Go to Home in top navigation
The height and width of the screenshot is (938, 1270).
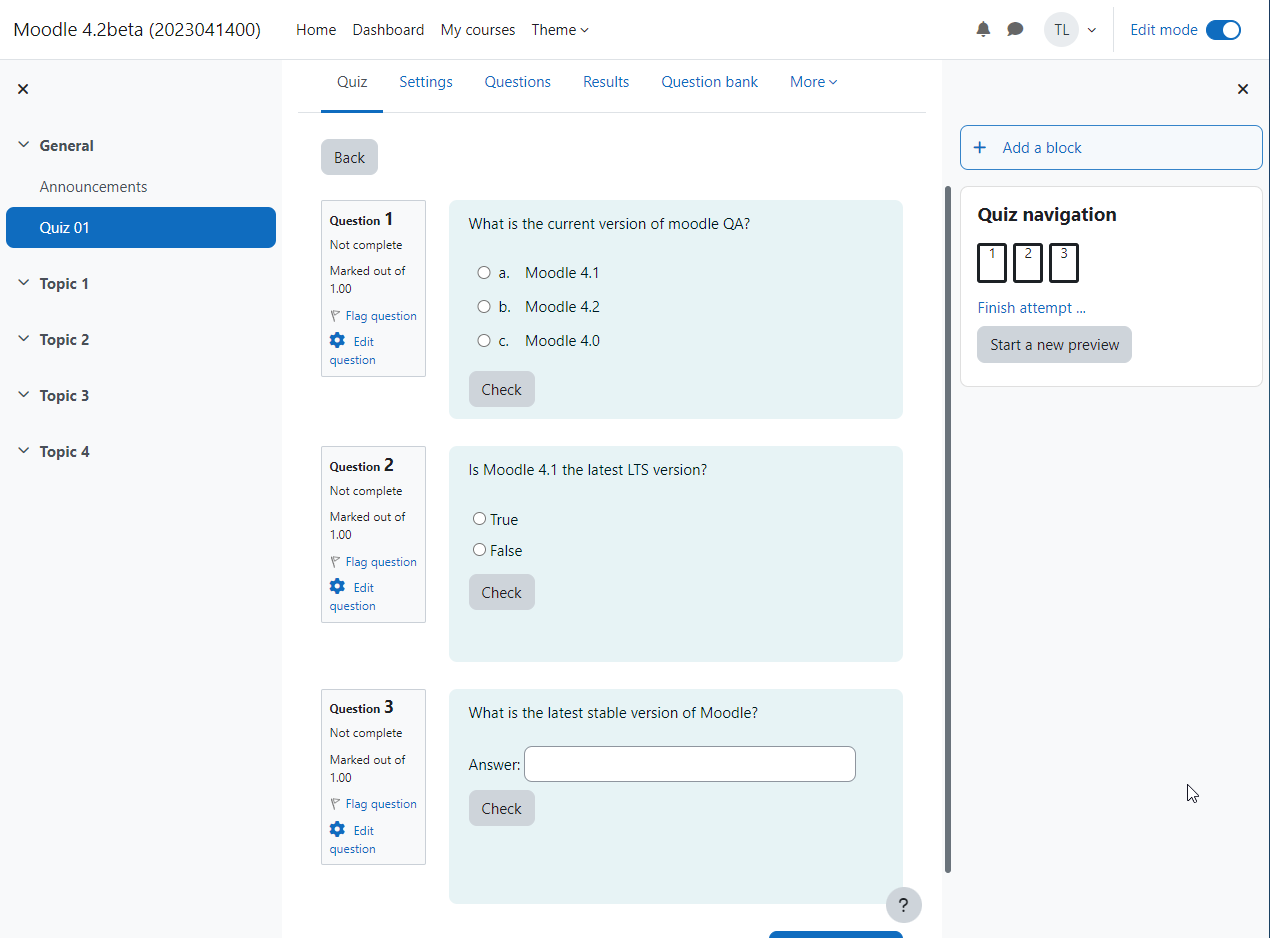tap(316, 30)
